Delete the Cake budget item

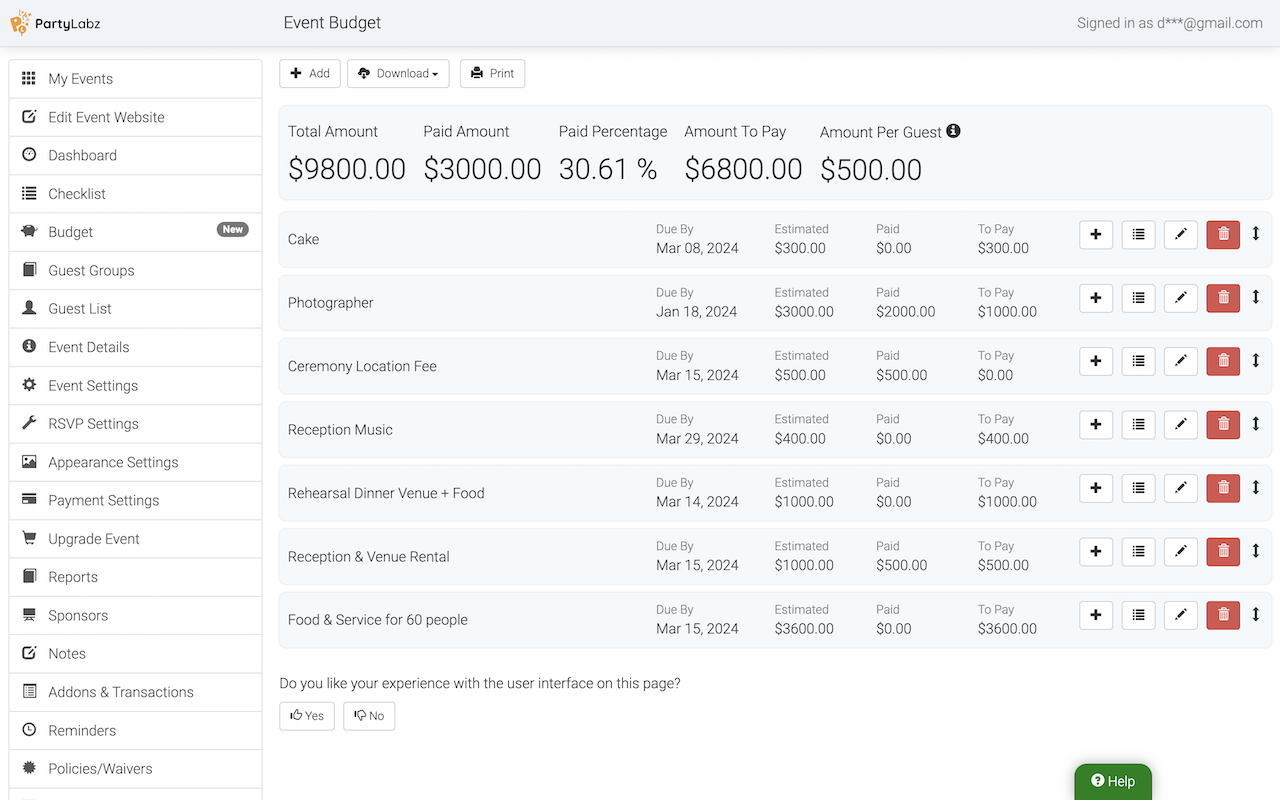tap(1223, 234)
